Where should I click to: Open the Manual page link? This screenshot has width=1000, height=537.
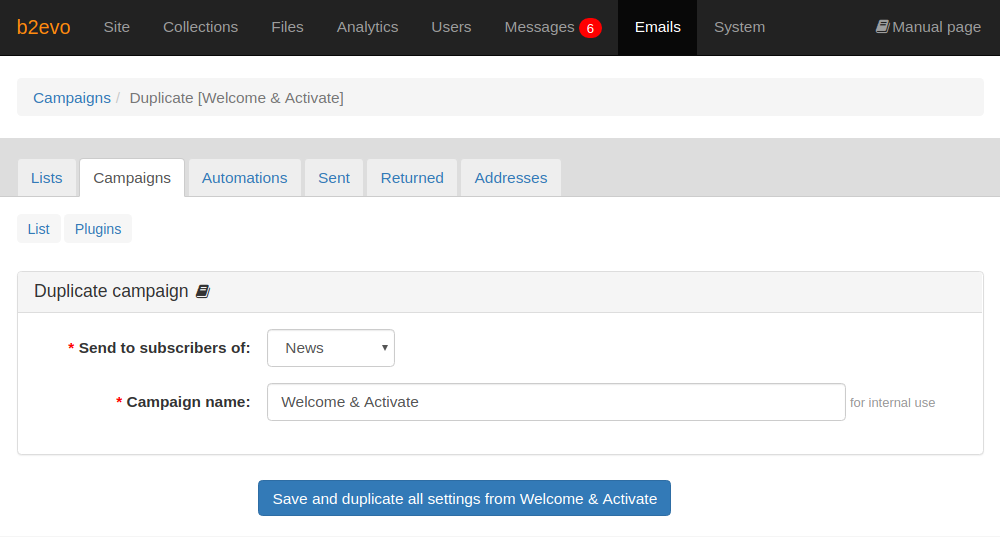tap(928, 27)
